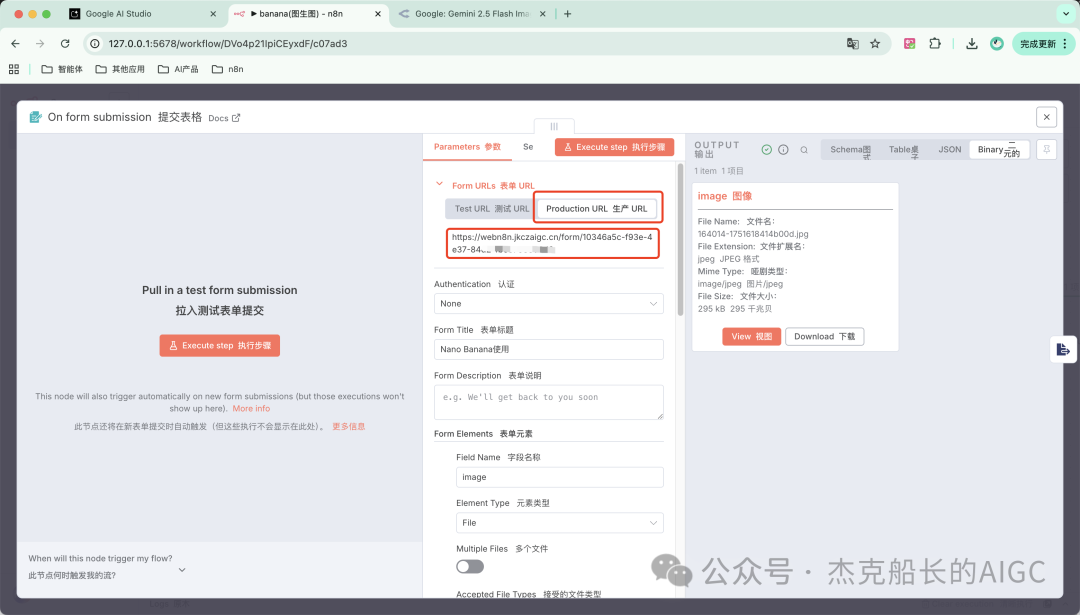Open the n8n bookmarks folder
Screen dimensions: 1080x615
click(227, 69)
